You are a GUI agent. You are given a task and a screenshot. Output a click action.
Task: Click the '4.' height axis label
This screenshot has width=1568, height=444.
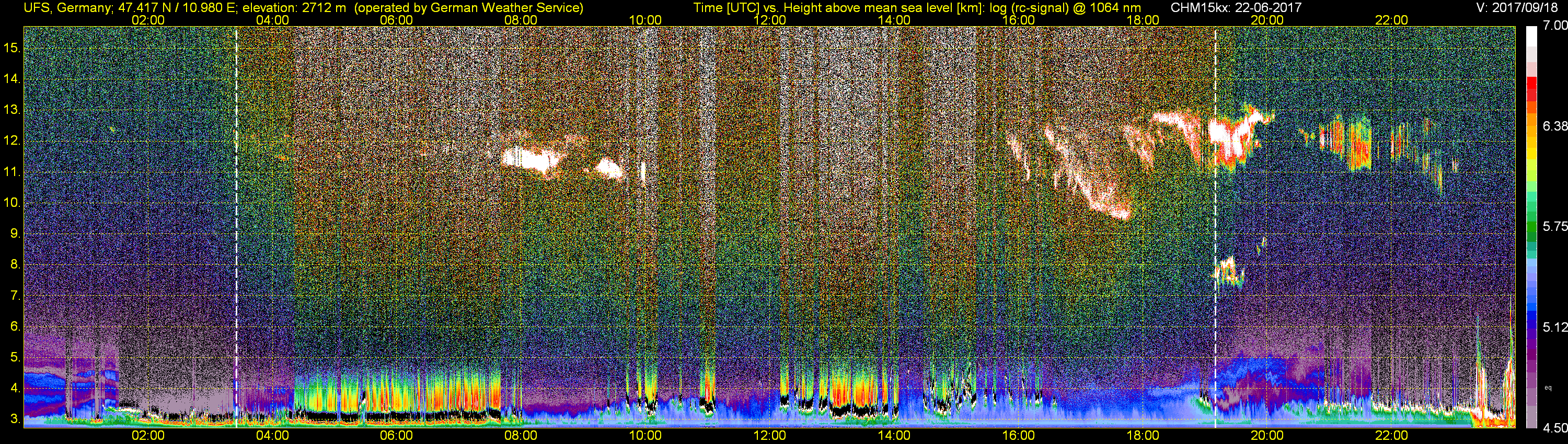[x=15, y=388]
